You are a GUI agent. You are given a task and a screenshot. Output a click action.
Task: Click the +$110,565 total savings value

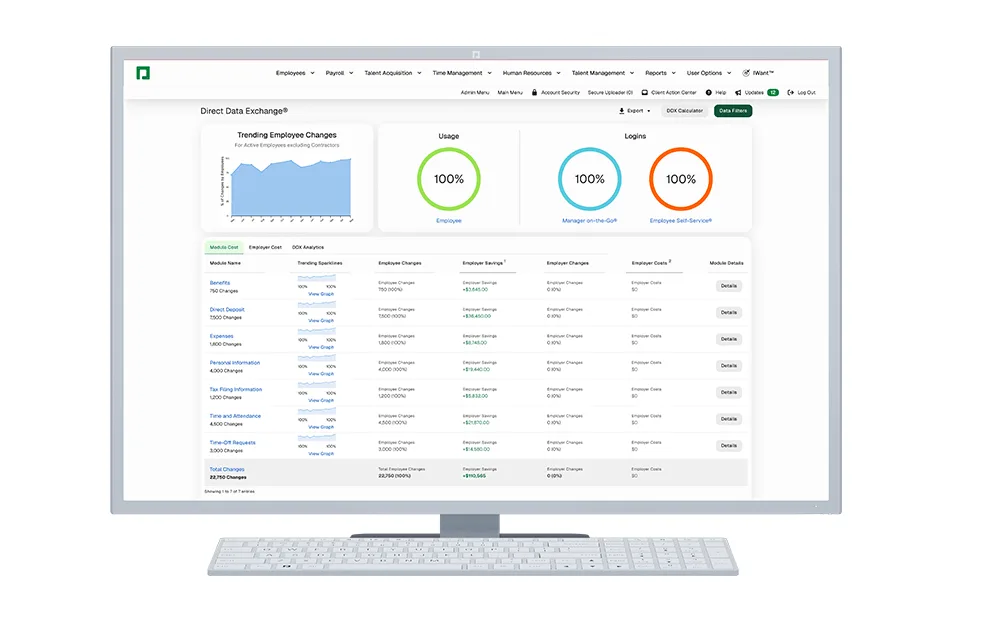tap(475, 477)
